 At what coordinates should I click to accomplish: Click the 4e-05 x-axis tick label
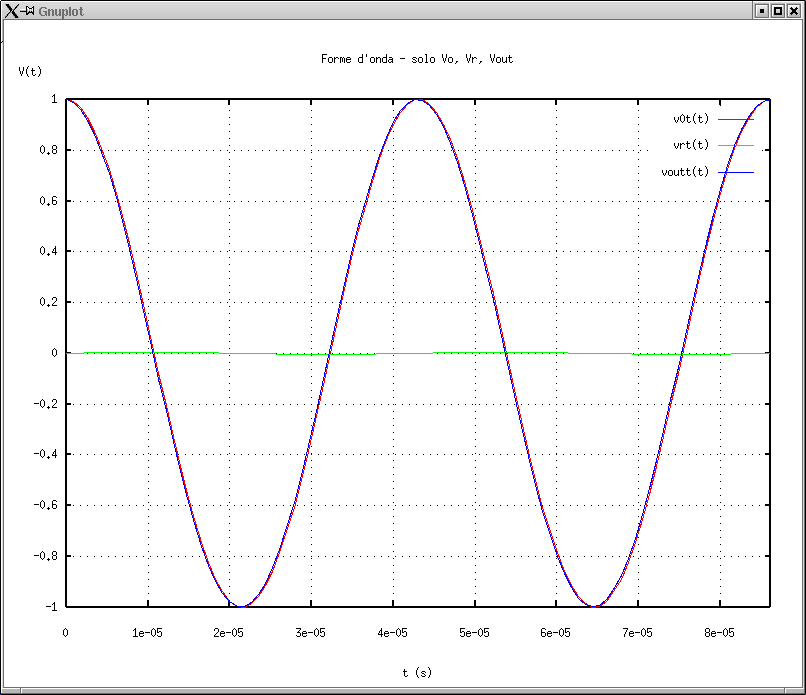pyautogui.click(x=392, y=632)
